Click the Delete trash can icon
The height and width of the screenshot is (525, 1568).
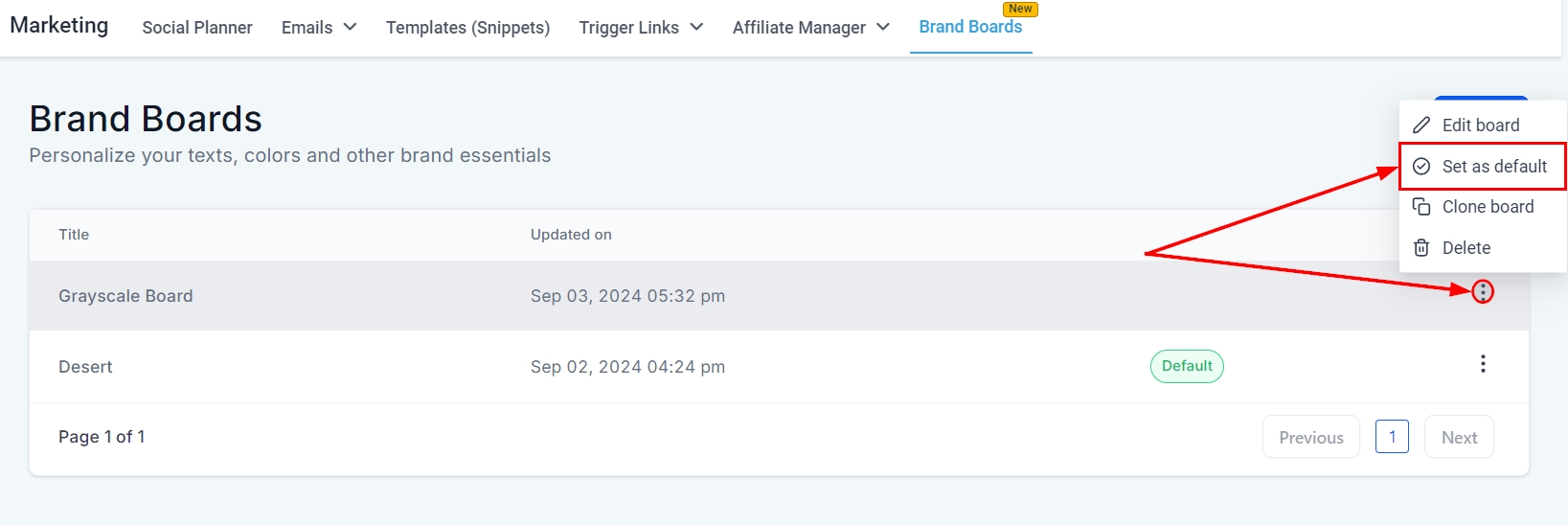tap(1421, 248)
